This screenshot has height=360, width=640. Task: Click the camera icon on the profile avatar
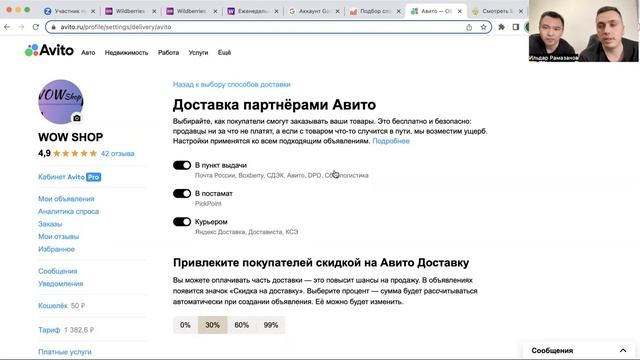pyautogui.click(x=77, y=118)
